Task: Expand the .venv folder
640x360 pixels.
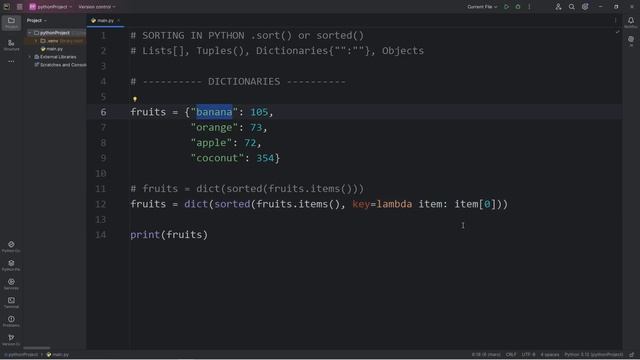Action: 36,41
